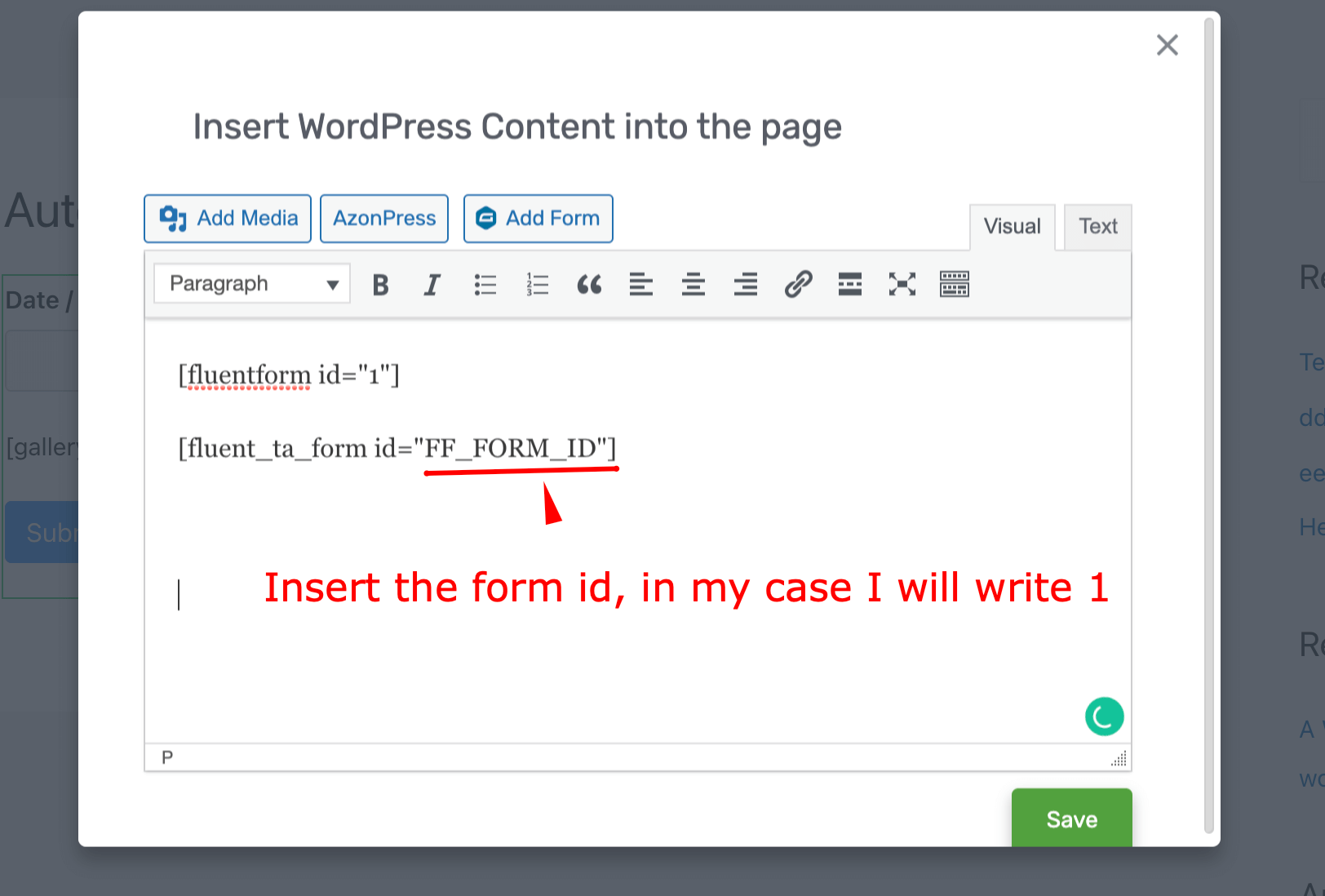The width and height of the screenshot is (1325, 896).
Task: Open the Add Form dialog
Action: [538, 219]
